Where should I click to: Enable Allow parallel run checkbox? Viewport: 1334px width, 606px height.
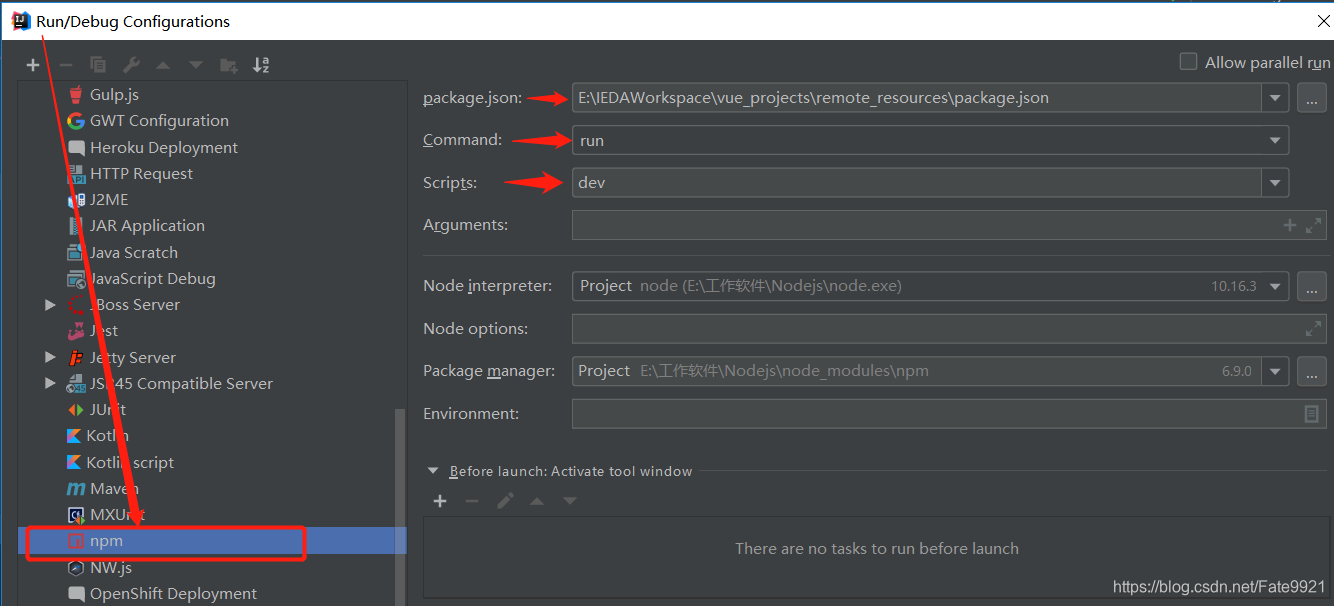(x=1188, y=62)
